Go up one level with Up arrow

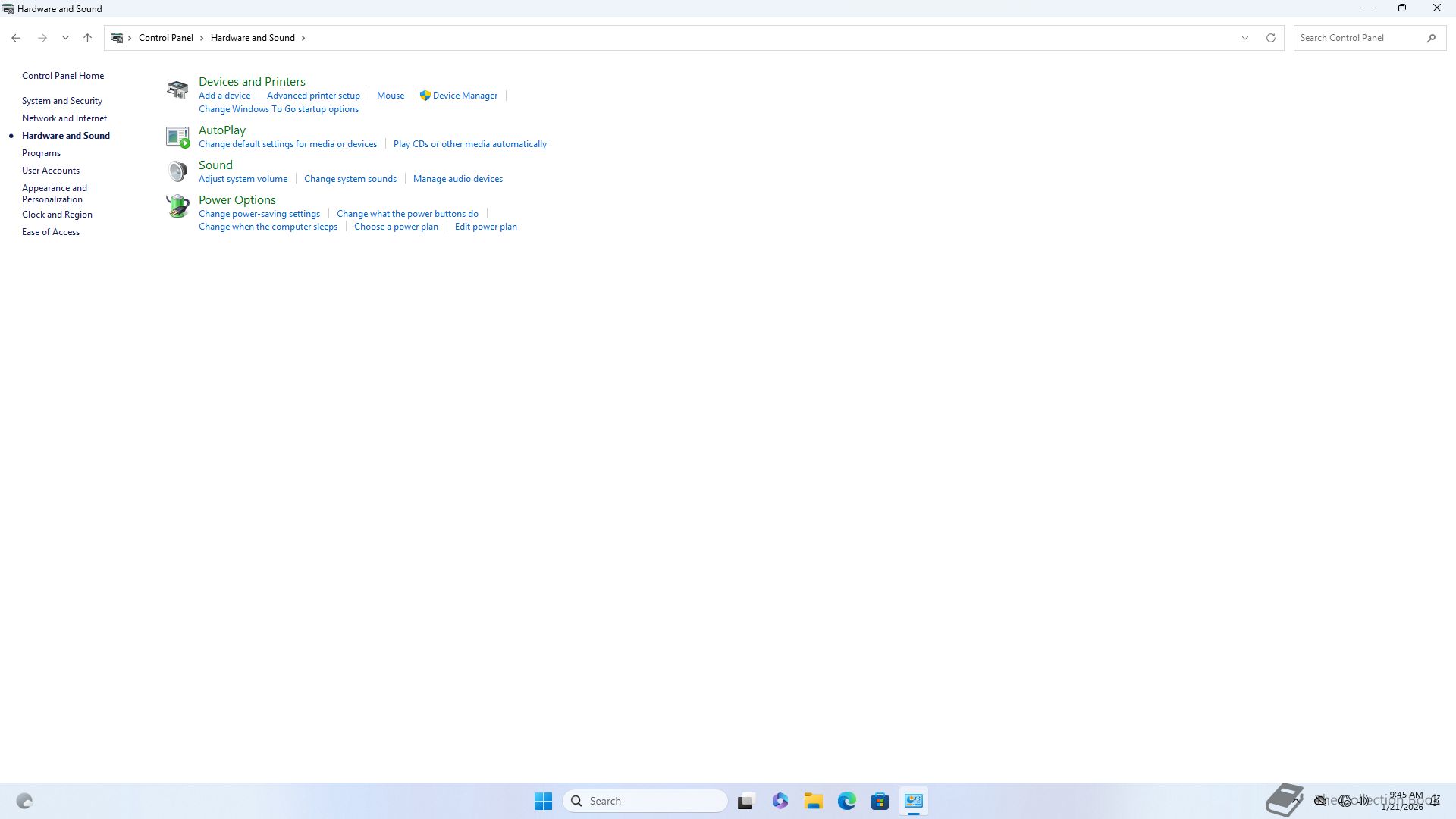[x=87, y=38]
